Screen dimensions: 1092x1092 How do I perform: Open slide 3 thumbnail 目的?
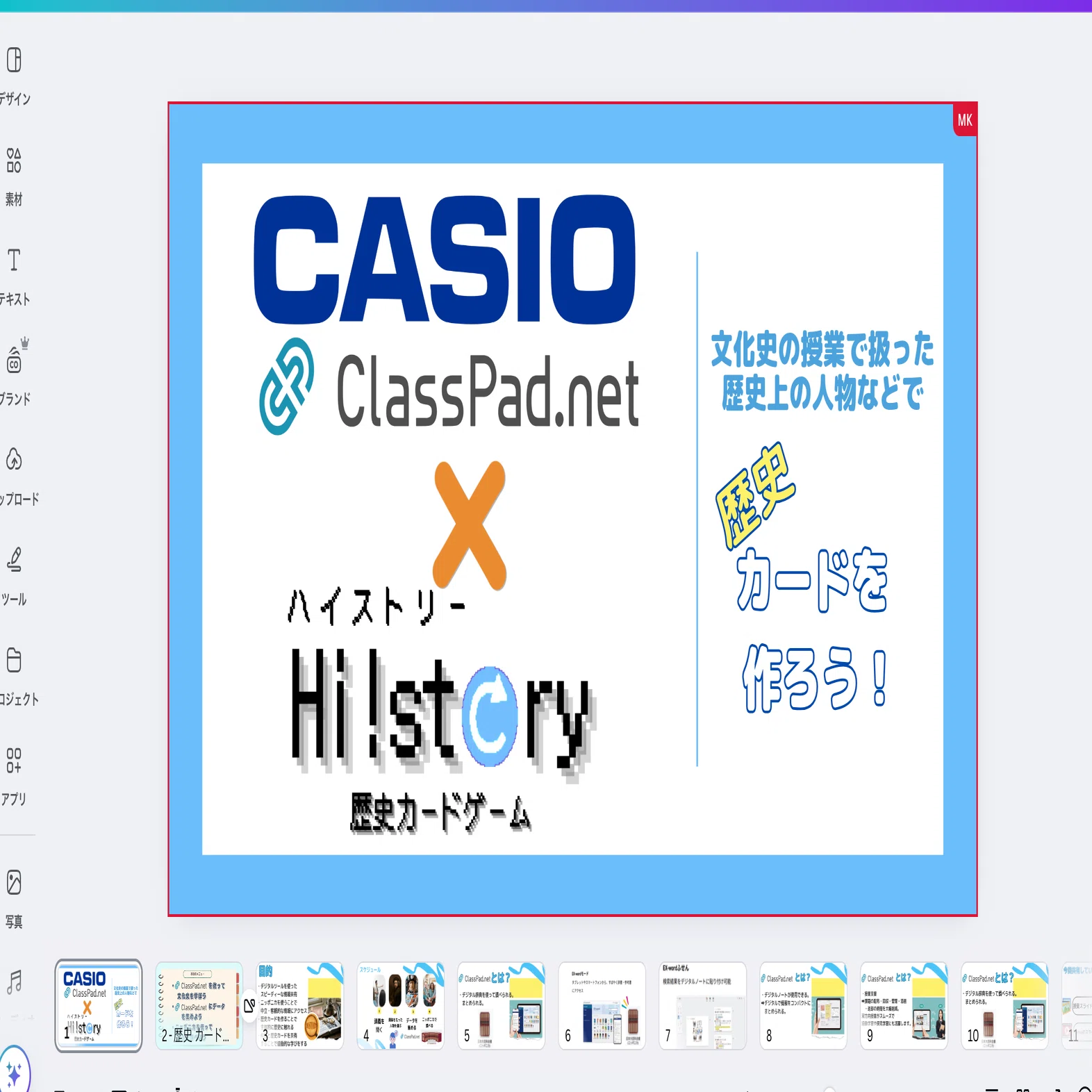[x=300, y=1005]
